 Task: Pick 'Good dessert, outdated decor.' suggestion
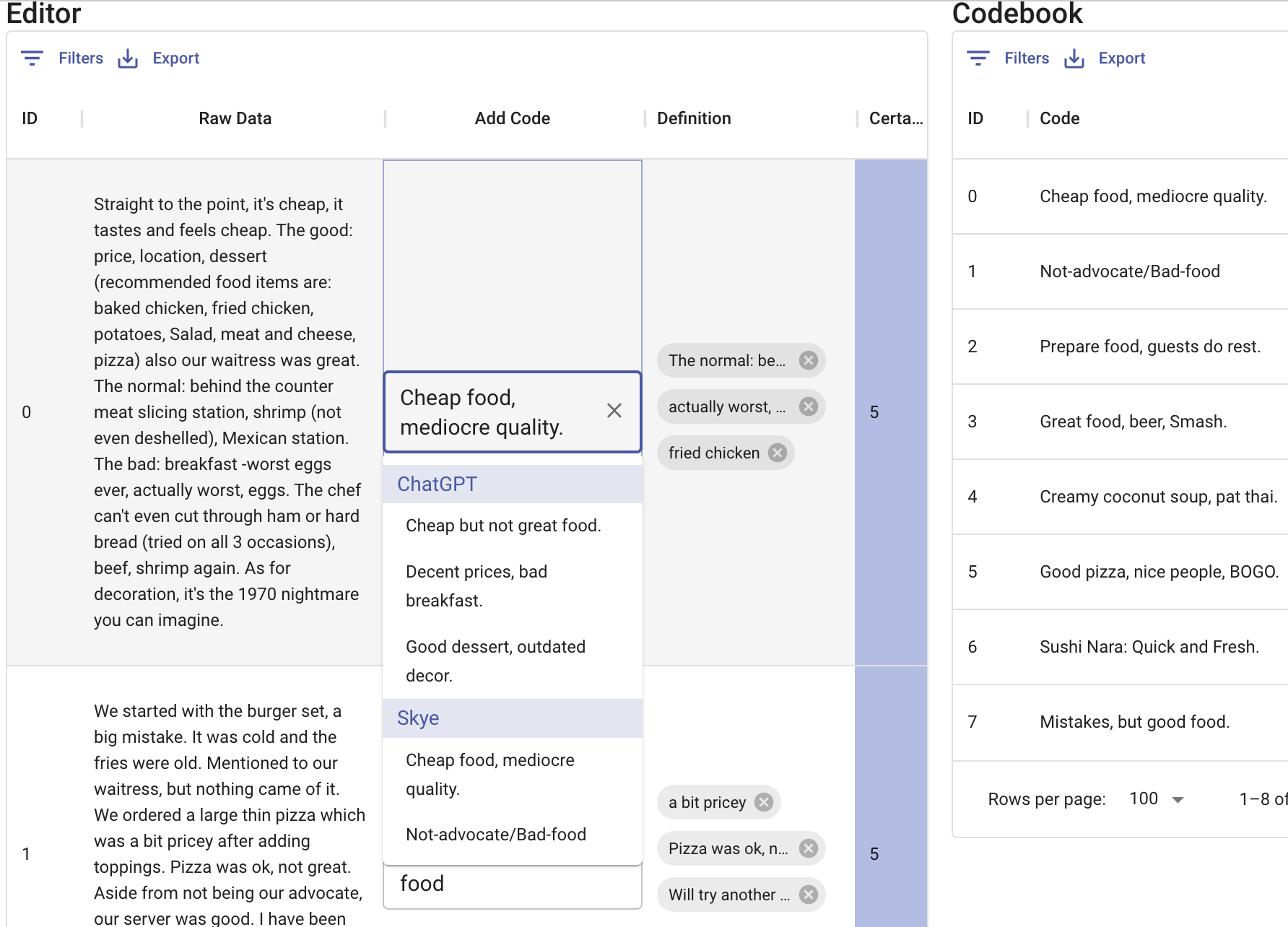pyautogui.click(x=495, y=661)
